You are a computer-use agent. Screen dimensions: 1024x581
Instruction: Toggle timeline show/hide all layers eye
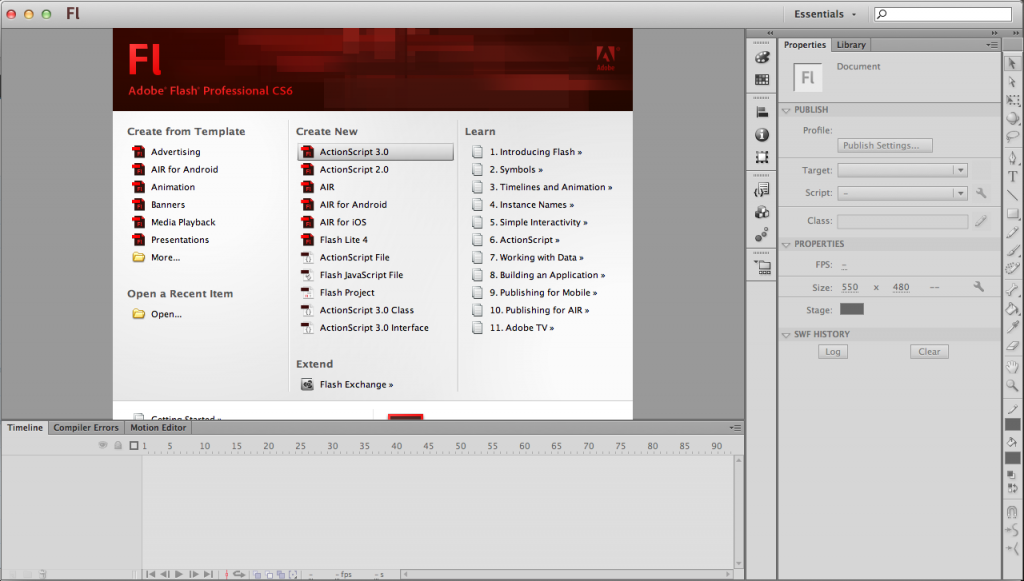103,445
